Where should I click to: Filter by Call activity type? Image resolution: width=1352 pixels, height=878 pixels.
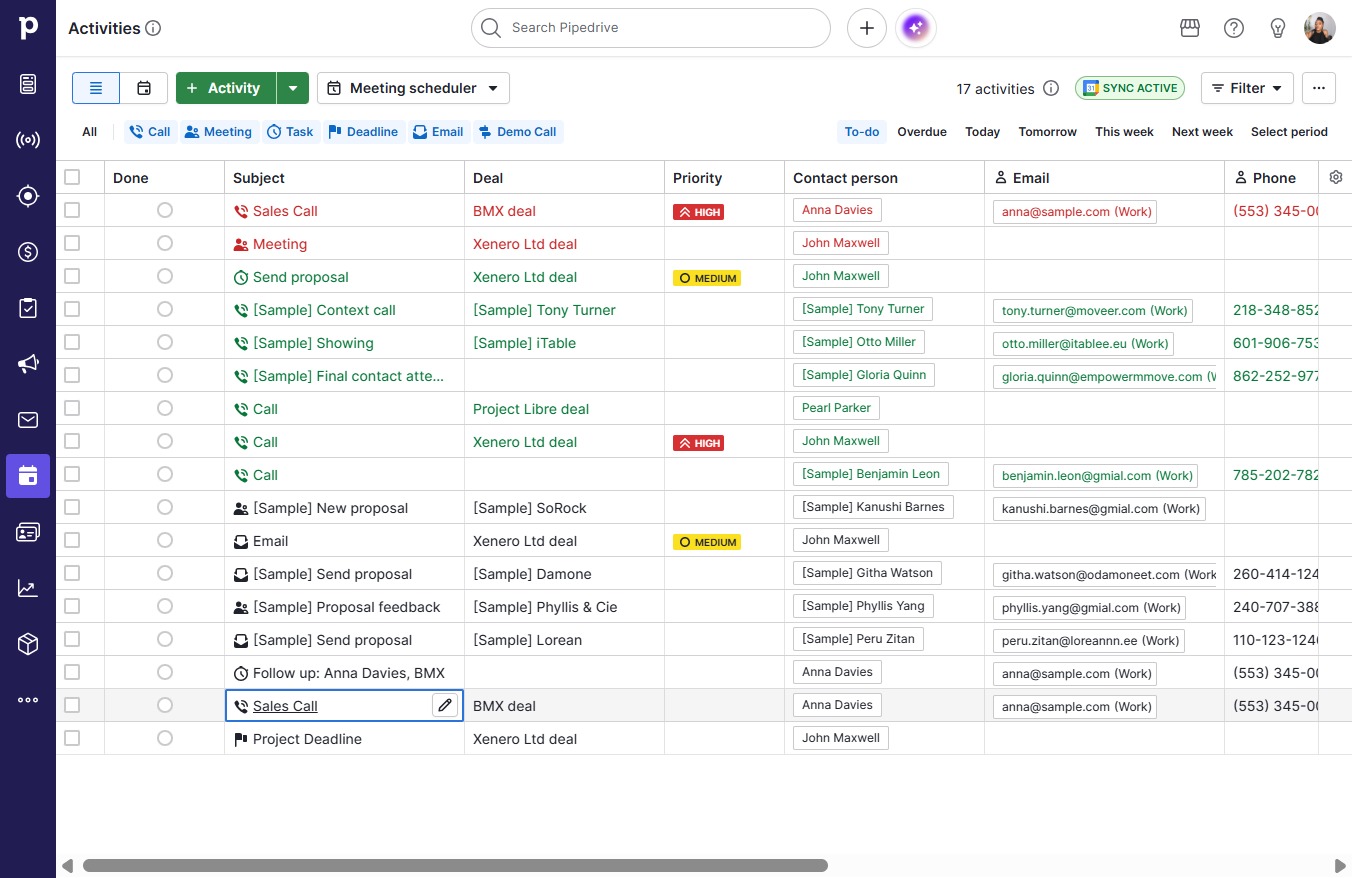tap(149, 132)
